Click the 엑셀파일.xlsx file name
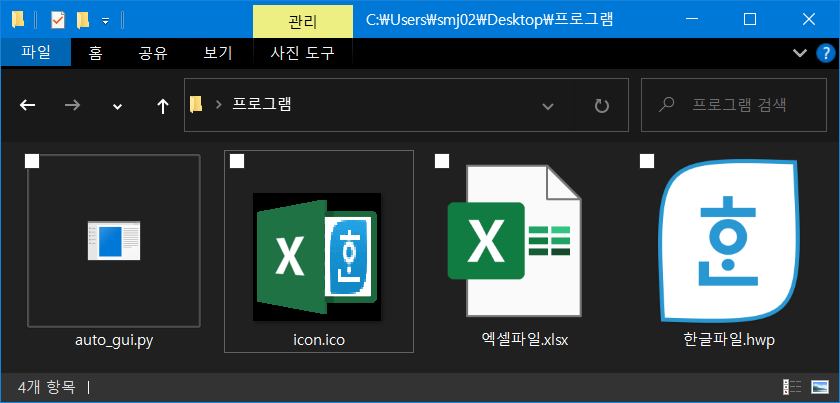This screenshot has width=840, height=403. pyautogui.click(x=524, y=340)
